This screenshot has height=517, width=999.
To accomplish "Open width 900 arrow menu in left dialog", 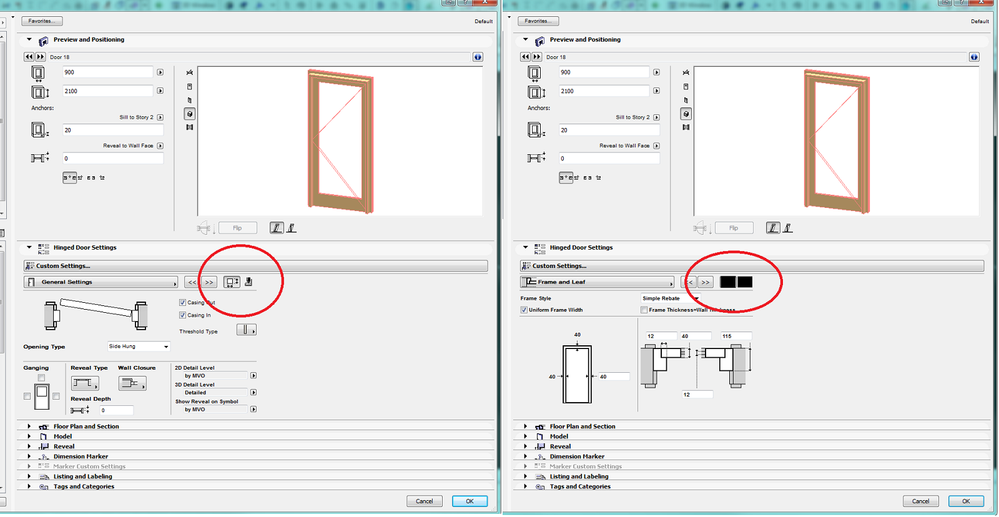I will [160, 72].
